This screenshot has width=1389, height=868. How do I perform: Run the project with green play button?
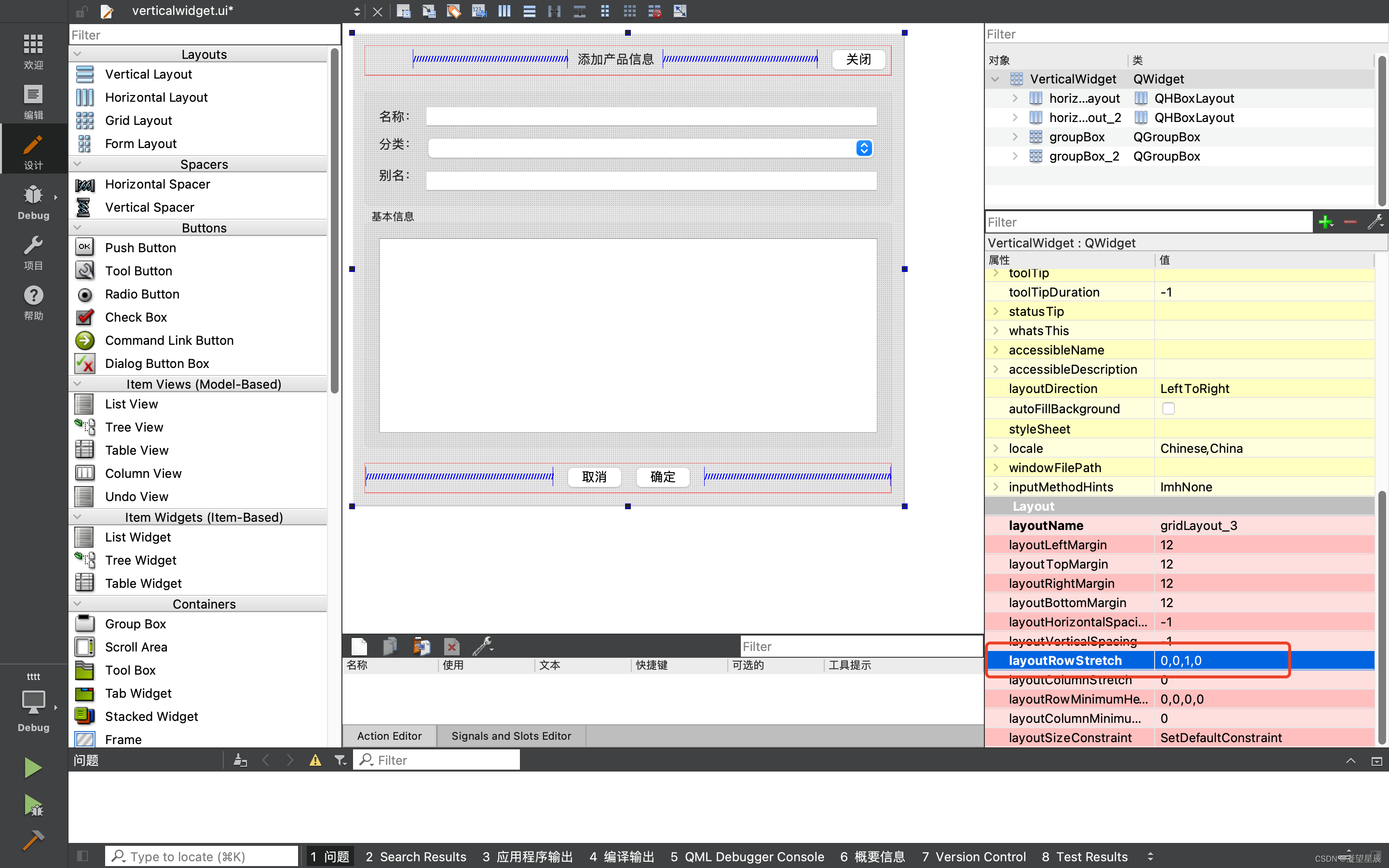(33, 768)
